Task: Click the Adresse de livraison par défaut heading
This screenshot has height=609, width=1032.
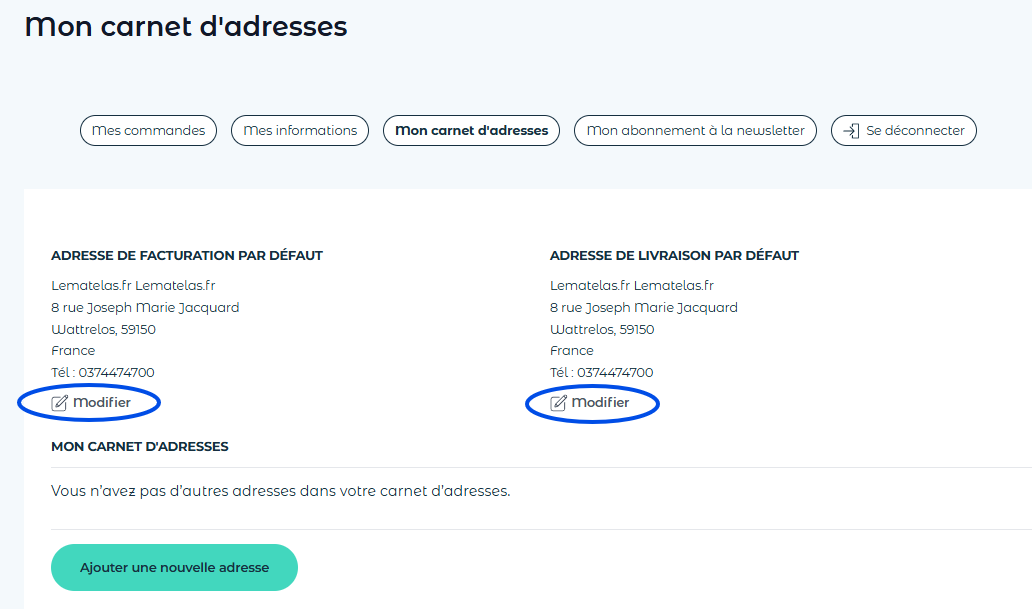Action: point(674,256)
